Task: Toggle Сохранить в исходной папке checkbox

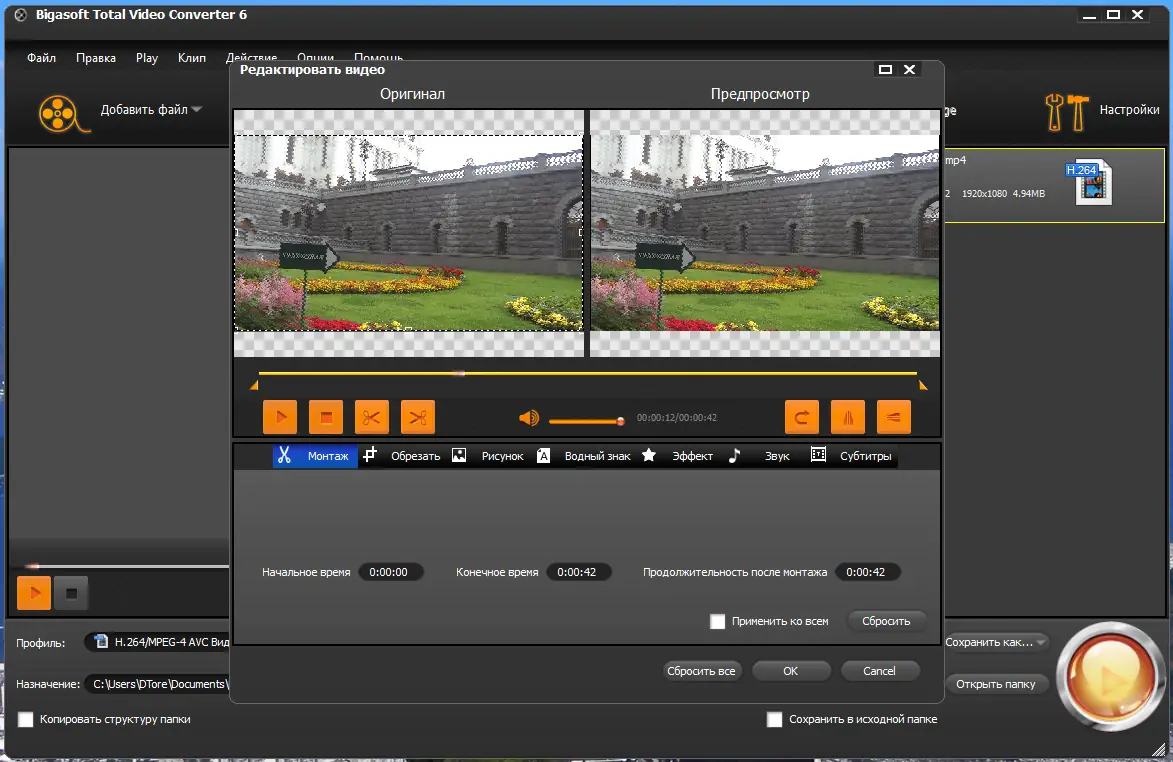Action: (x=774, y=719)
